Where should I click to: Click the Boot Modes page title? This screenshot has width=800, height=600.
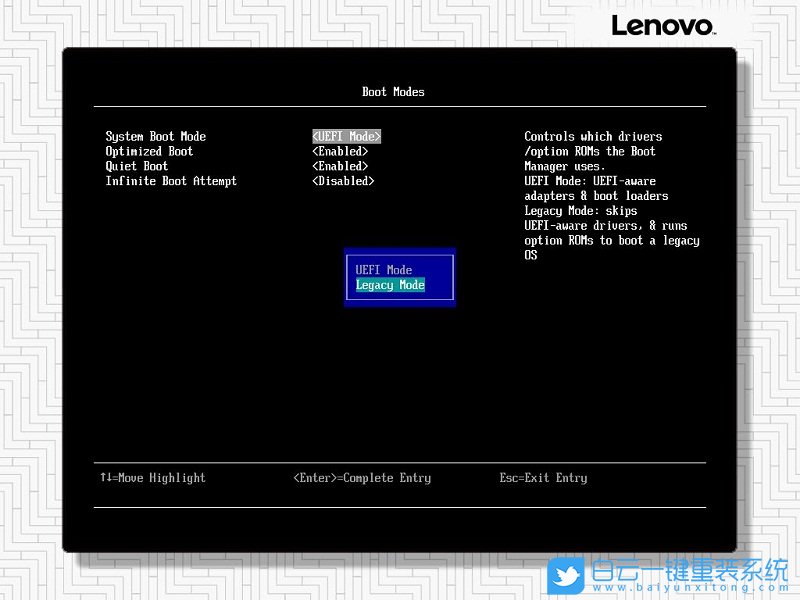[393, 92]
